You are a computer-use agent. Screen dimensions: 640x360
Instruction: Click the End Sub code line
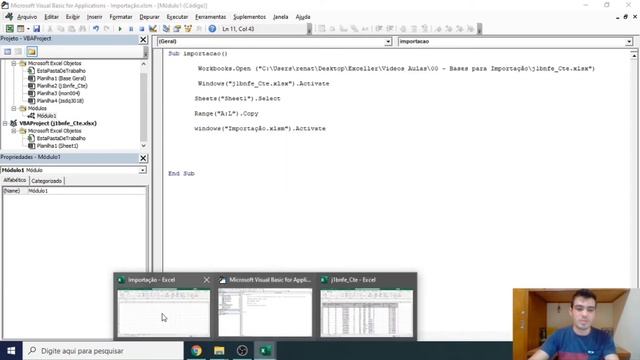(181, 173)
